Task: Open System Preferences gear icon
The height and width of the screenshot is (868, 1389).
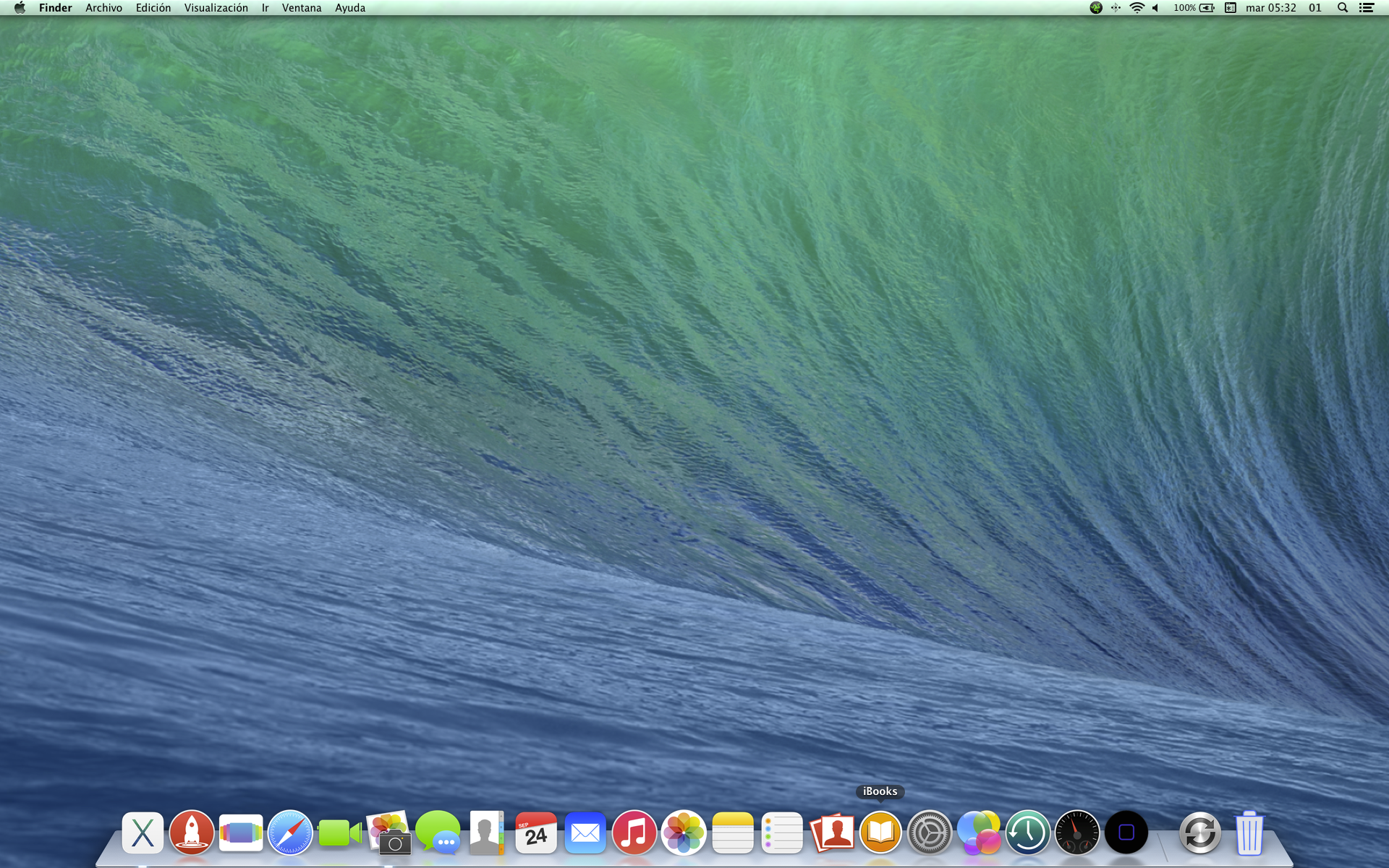Action: (930, 833)
